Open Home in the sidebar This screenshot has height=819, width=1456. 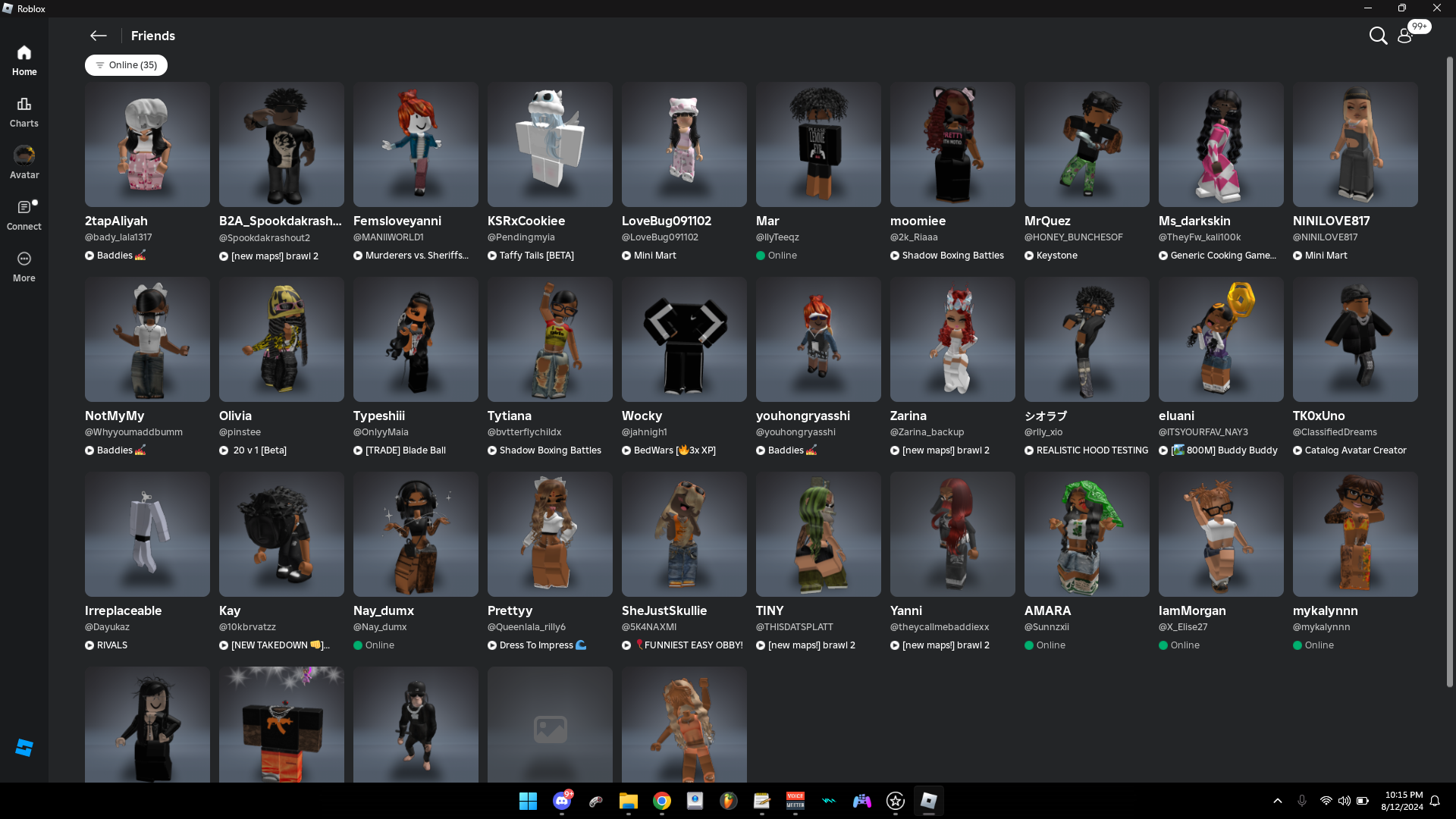click(x=24, y=60)
